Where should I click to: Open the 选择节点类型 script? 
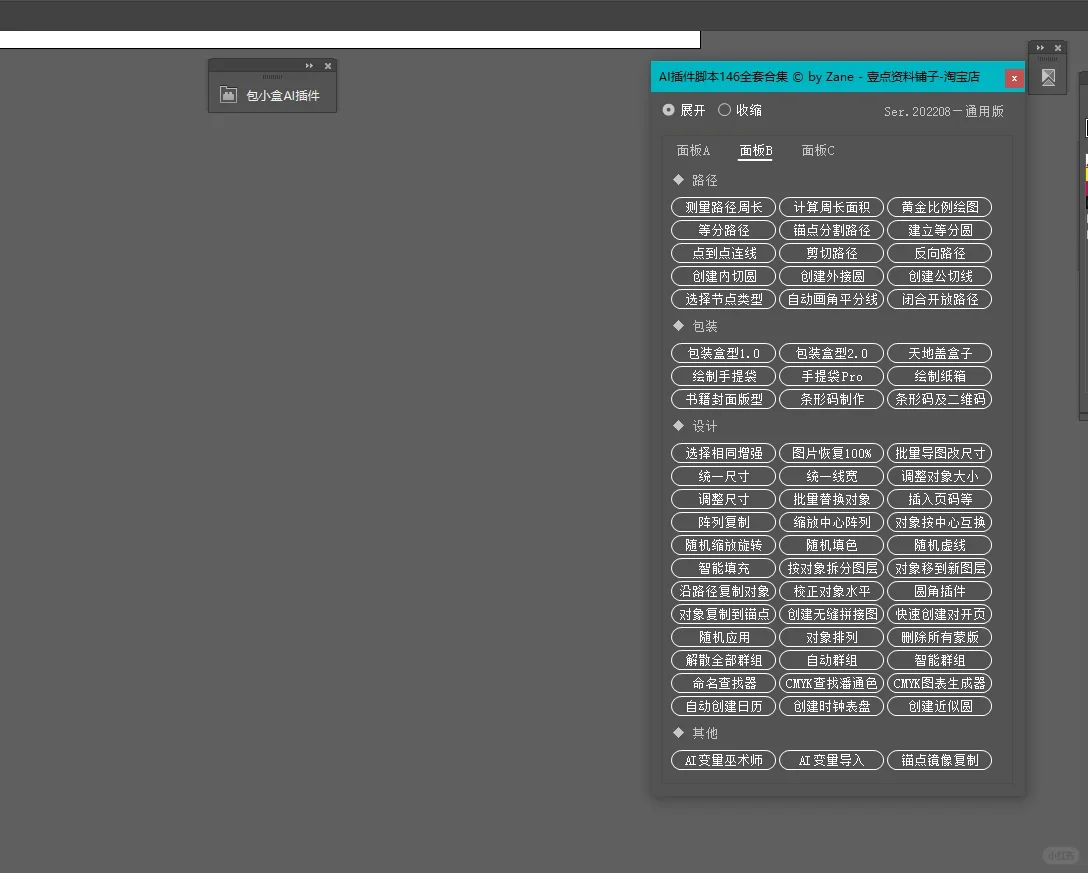(x=724, y=298)
